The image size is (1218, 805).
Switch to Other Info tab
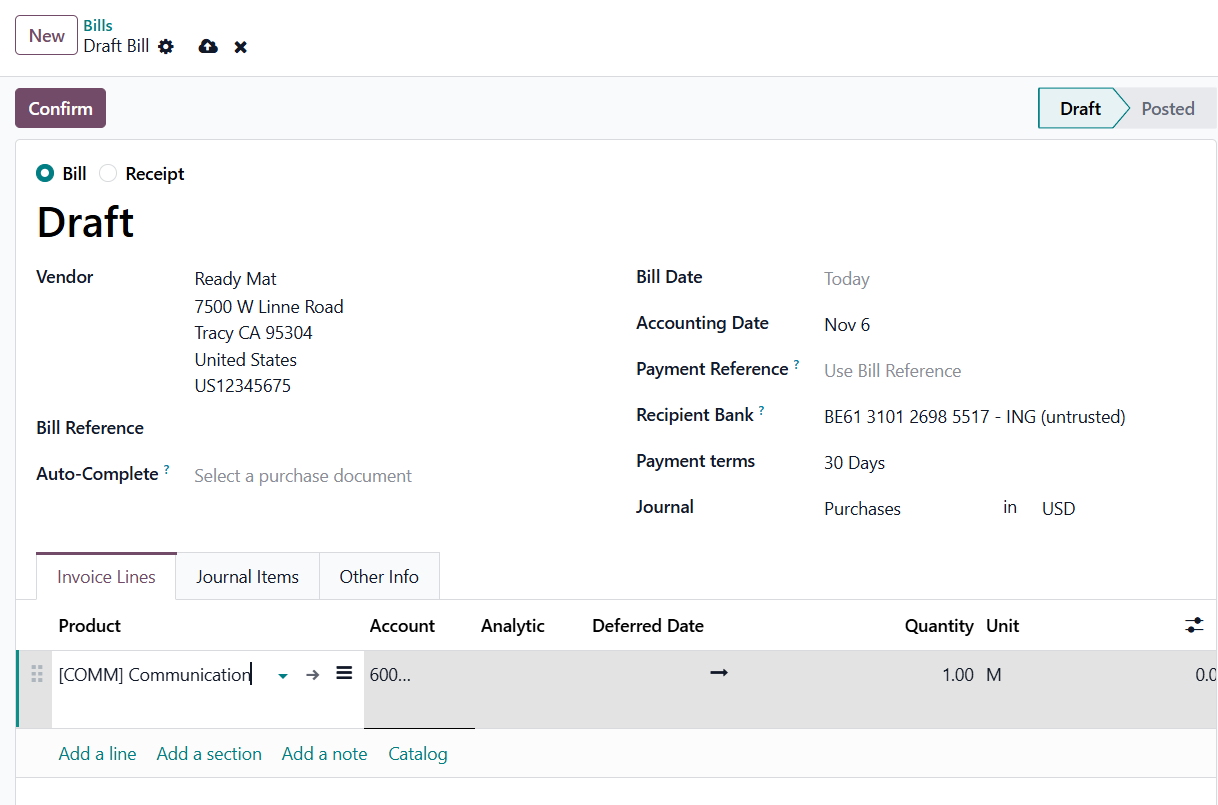379,577
